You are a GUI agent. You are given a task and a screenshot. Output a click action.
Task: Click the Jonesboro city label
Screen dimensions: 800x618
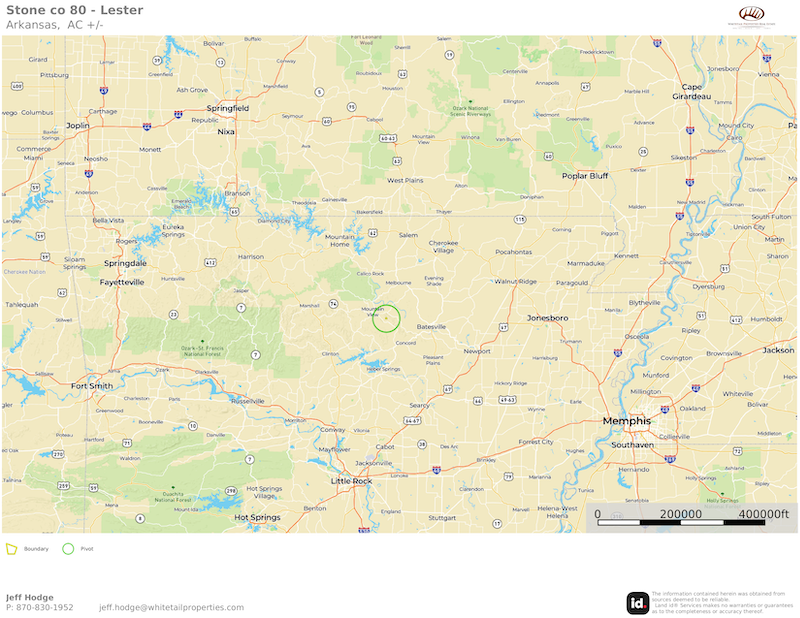(547, 318)
